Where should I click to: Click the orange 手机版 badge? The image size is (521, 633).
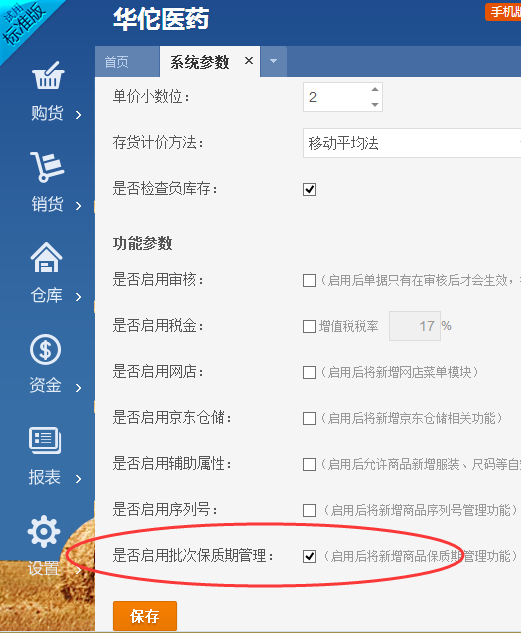tap(503, 11)
